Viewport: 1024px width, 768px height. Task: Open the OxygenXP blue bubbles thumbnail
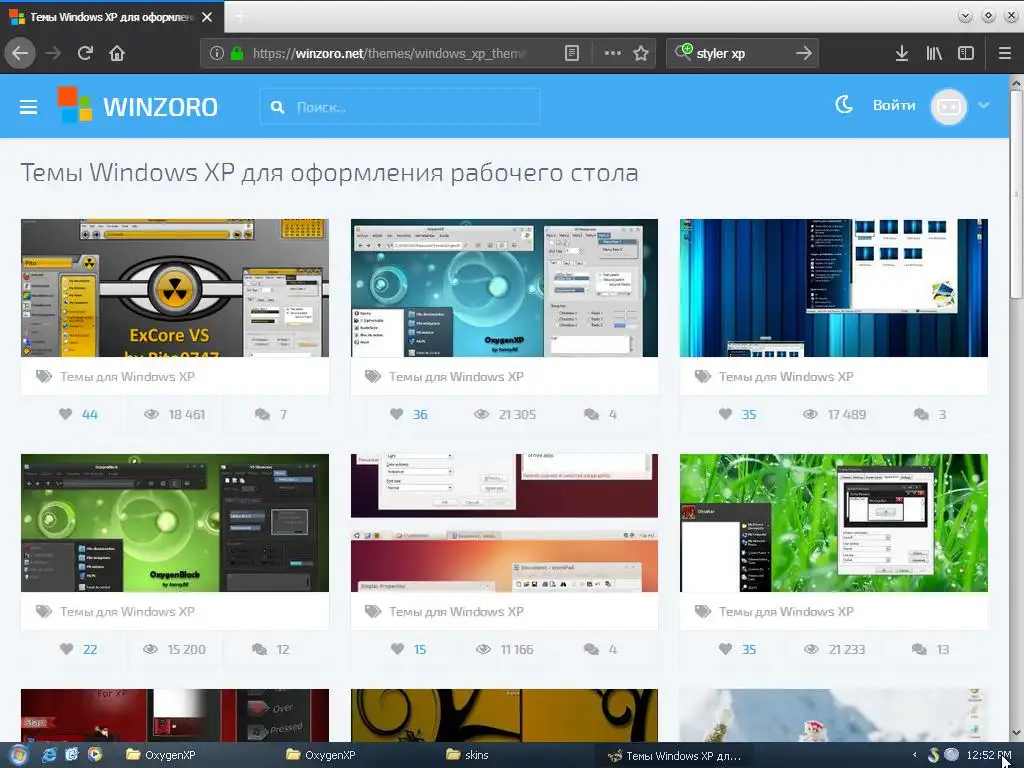pos(504,287)
